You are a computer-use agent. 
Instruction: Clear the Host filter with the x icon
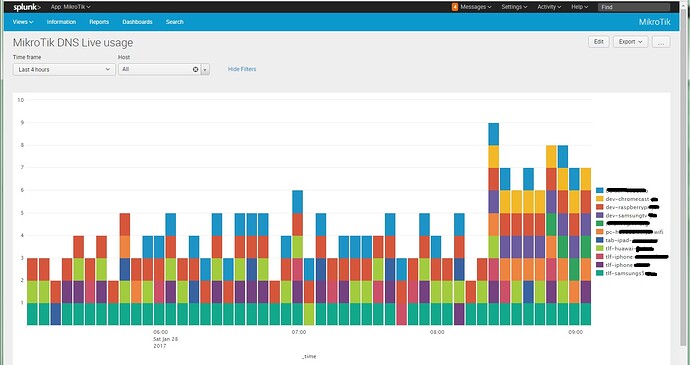[x=195, y=70]
